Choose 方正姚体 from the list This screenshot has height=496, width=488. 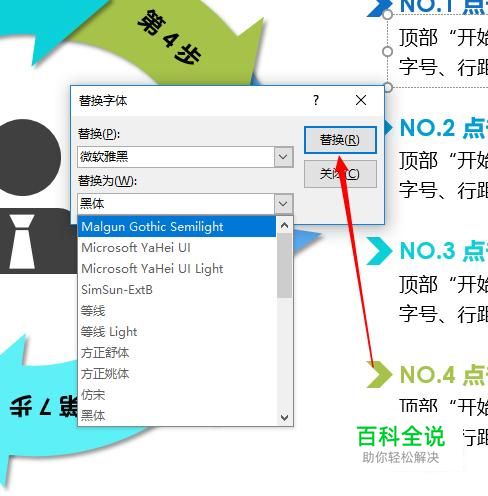(177, 374)
